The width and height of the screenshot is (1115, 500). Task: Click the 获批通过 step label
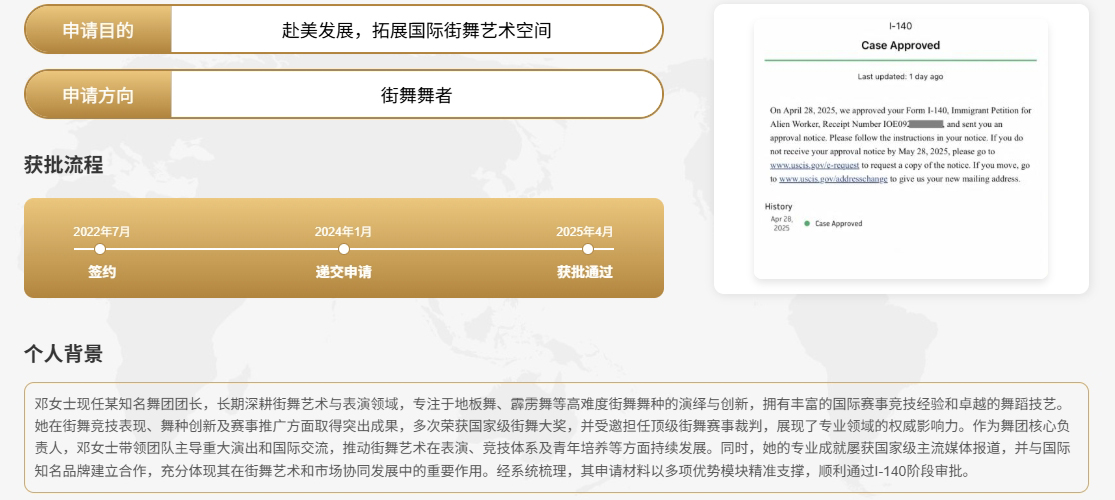(x=585, y=272)
